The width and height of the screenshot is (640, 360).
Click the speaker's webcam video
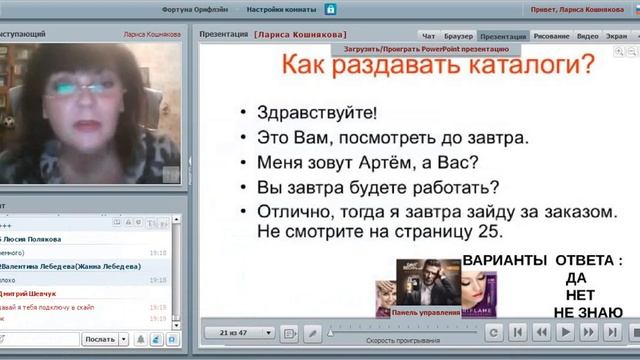[x=90, y=113]
